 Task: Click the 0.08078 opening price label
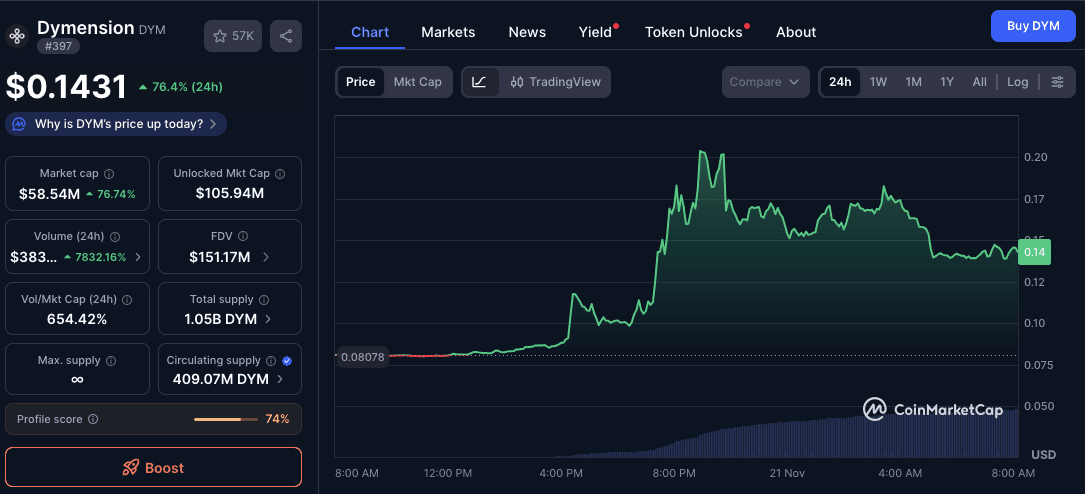point(362,358)
